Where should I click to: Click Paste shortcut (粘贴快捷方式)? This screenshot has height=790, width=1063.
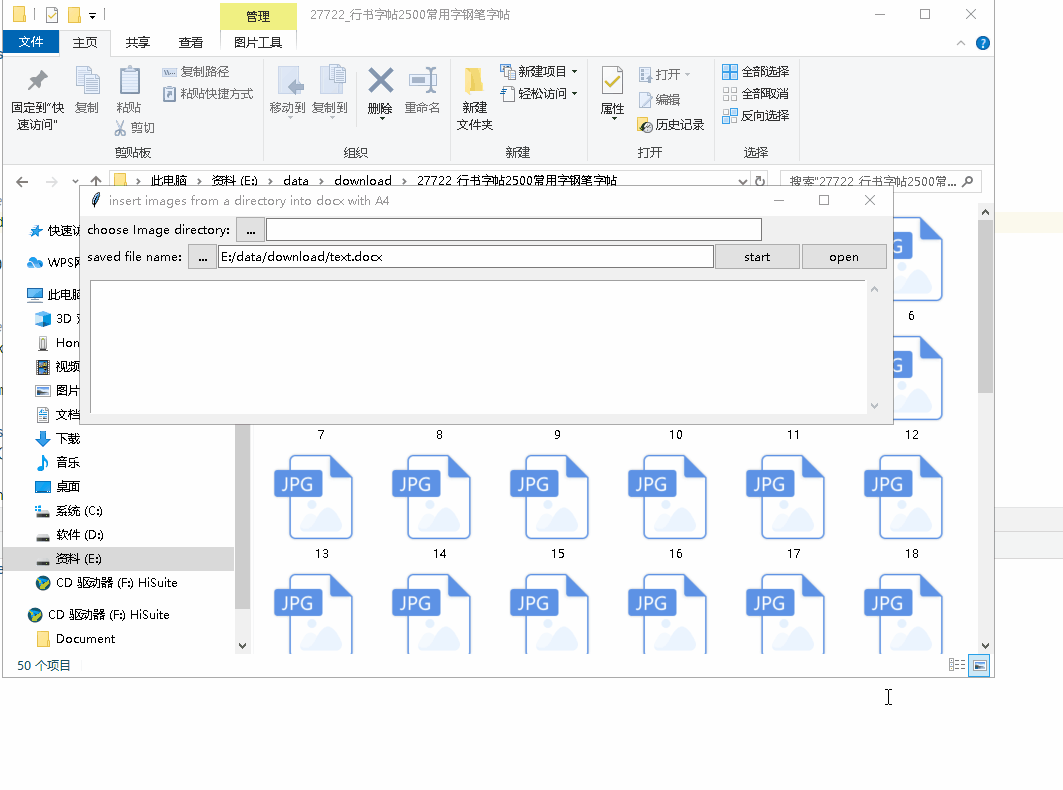point(208,94)
